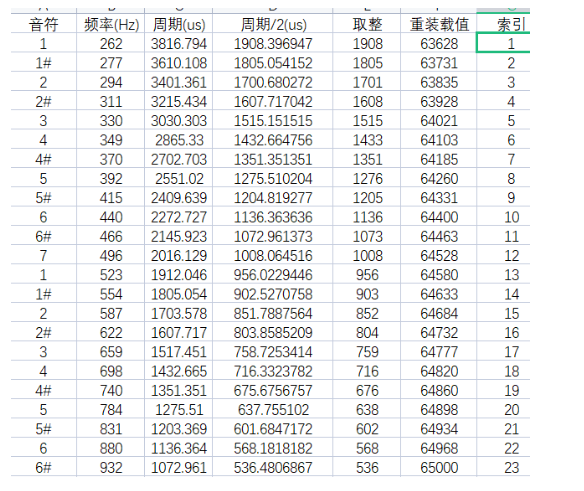Click reload value cell 64934
Screen dimensions: 584x491
point(439,429)
